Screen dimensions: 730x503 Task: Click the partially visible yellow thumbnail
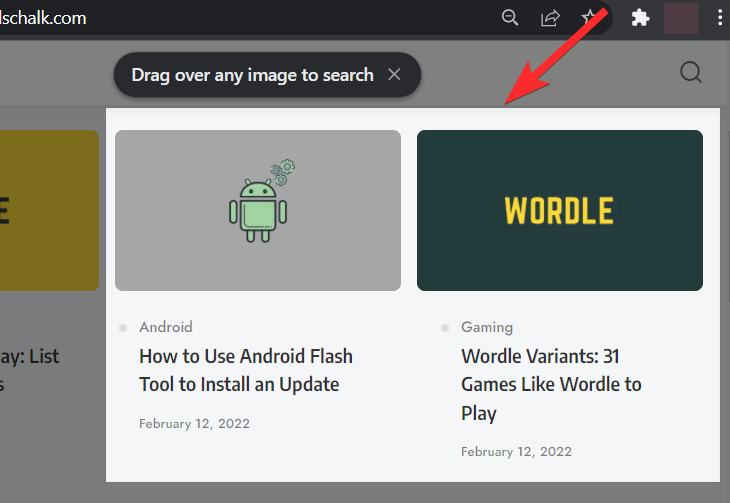click(x=50, y=210)
